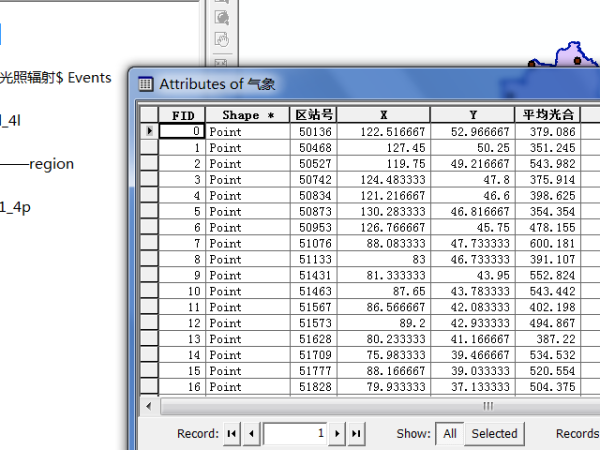Screen dimensions: 600x450
Task: Select row selector for FID 5
Action: [149, 211]
